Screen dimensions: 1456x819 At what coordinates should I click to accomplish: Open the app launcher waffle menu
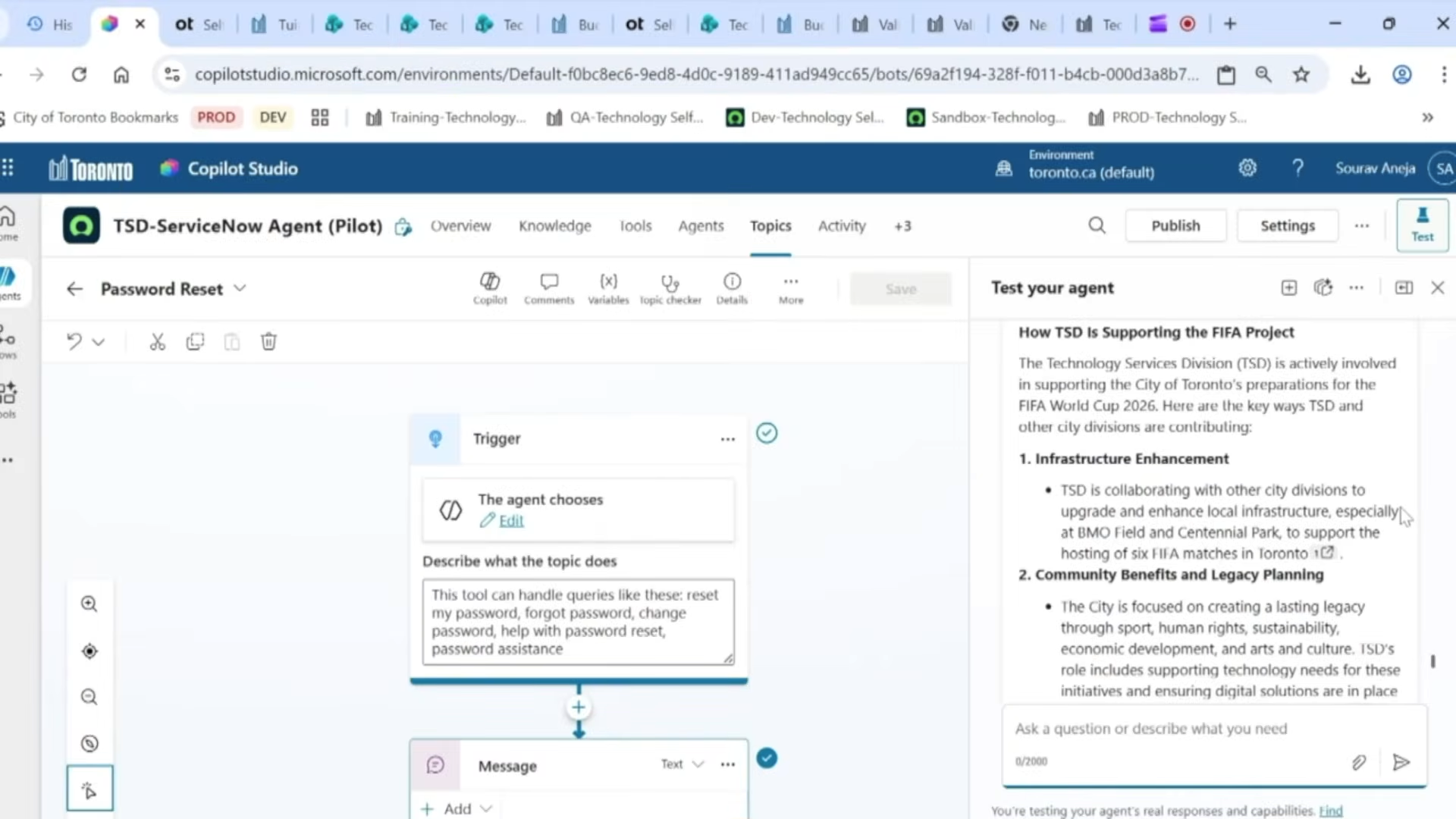pos(8,168)
